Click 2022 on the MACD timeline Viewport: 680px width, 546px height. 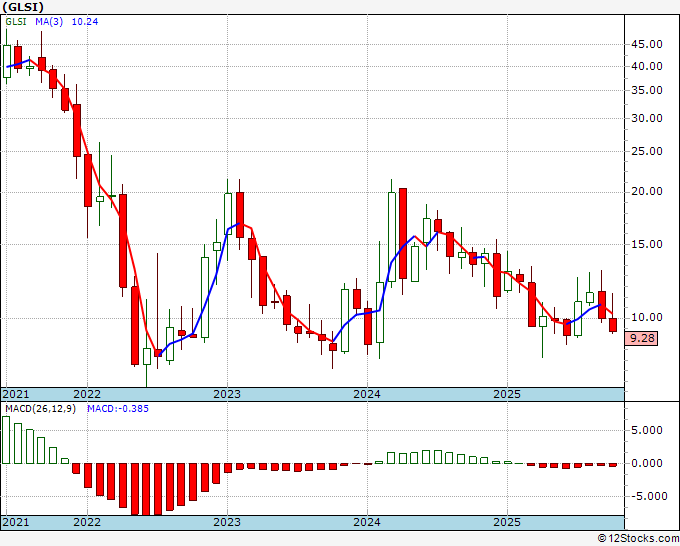87,522
